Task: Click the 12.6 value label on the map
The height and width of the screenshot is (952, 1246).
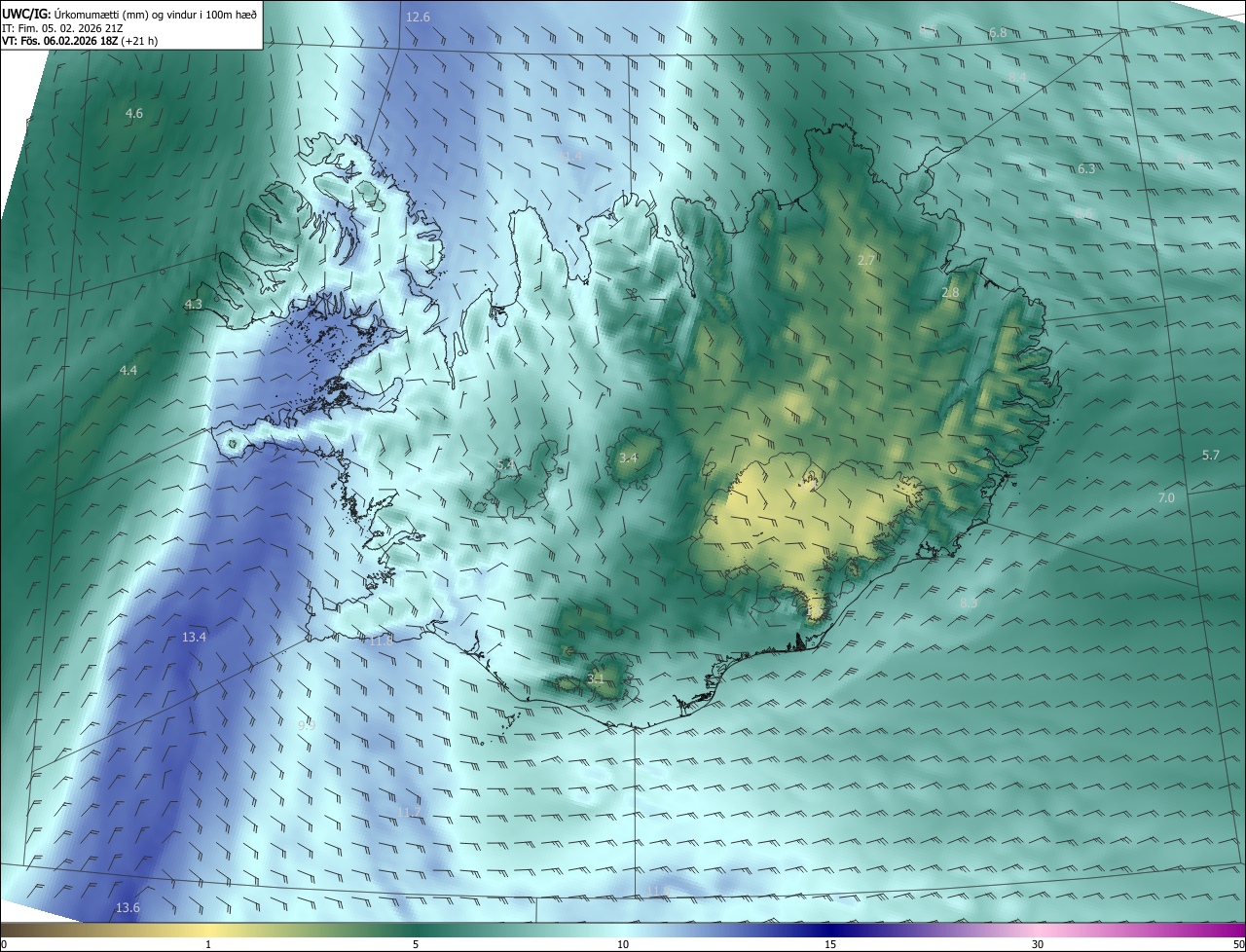Action: (x=418, y=18)
